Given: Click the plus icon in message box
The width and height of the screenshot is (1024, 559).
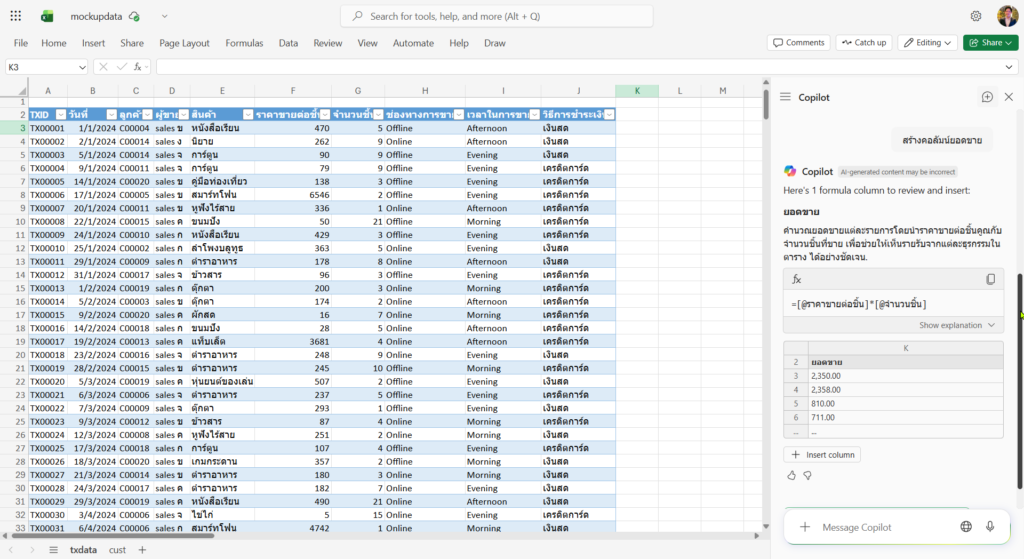Looking at the screenshot, I should pos(805,527).
